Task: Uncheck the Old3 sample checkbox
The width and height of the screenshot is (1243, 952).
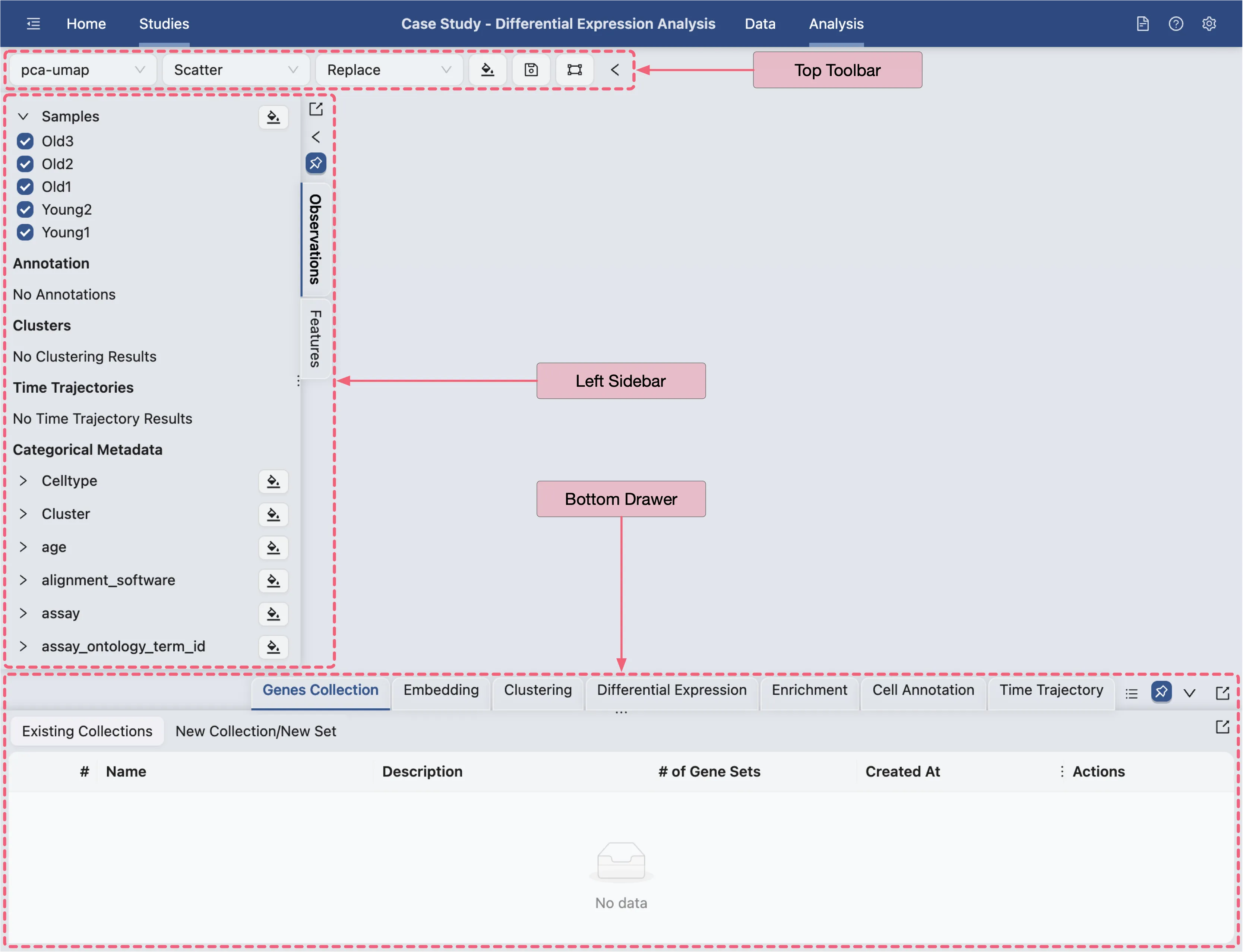Action: point(25,141)
